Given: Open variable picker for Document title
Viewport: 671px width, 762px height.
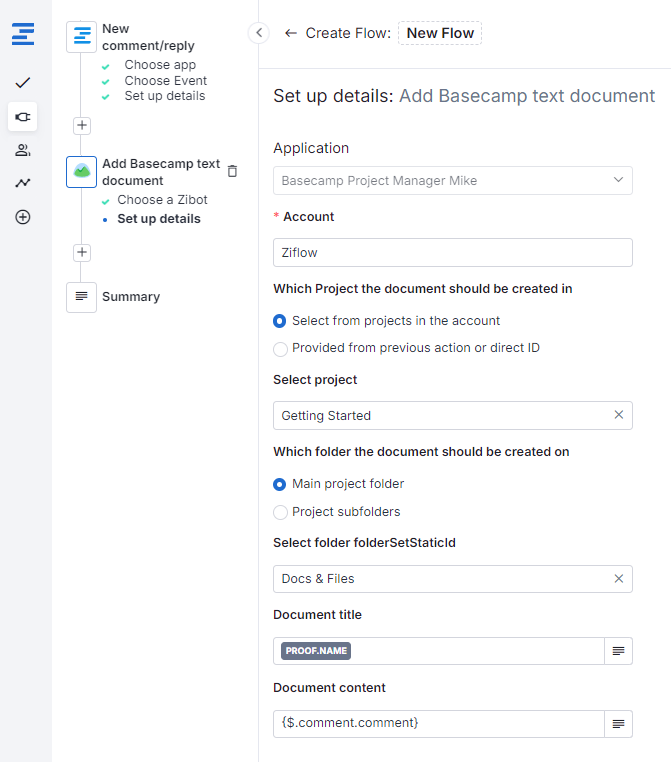Looking at the screenshot, I should 618,651.
